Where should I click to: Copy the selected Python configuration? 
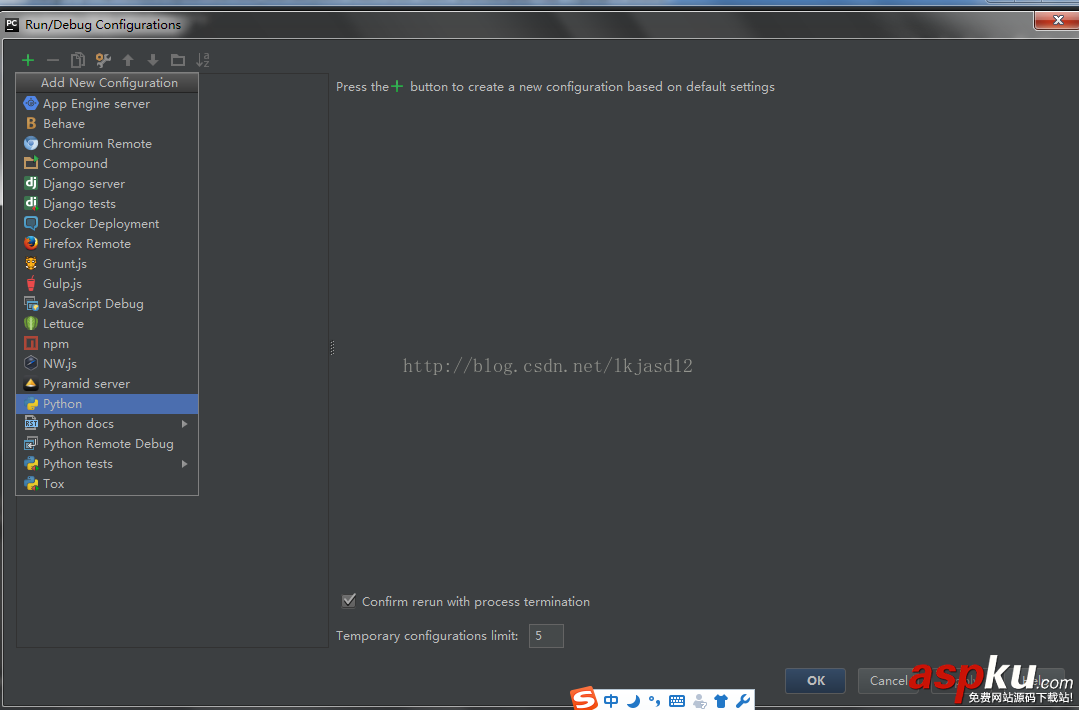pos(77,60)
